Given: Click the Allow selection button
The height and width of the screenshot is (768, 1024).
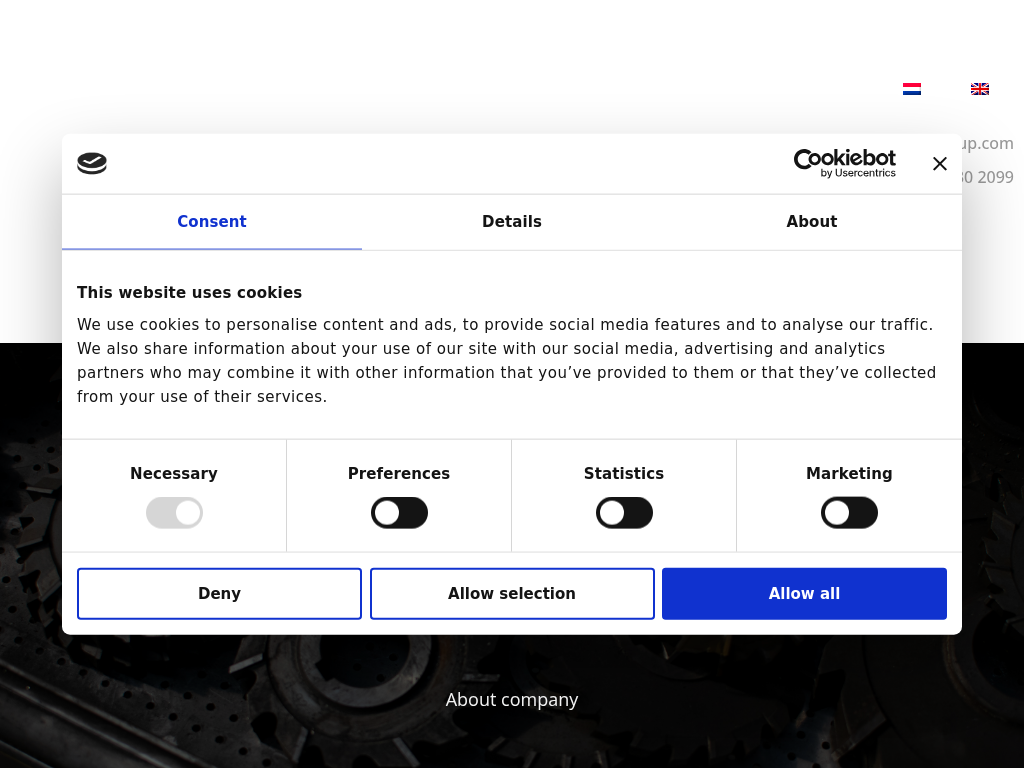Looking at the screenshot, I should tap(512, 594).
